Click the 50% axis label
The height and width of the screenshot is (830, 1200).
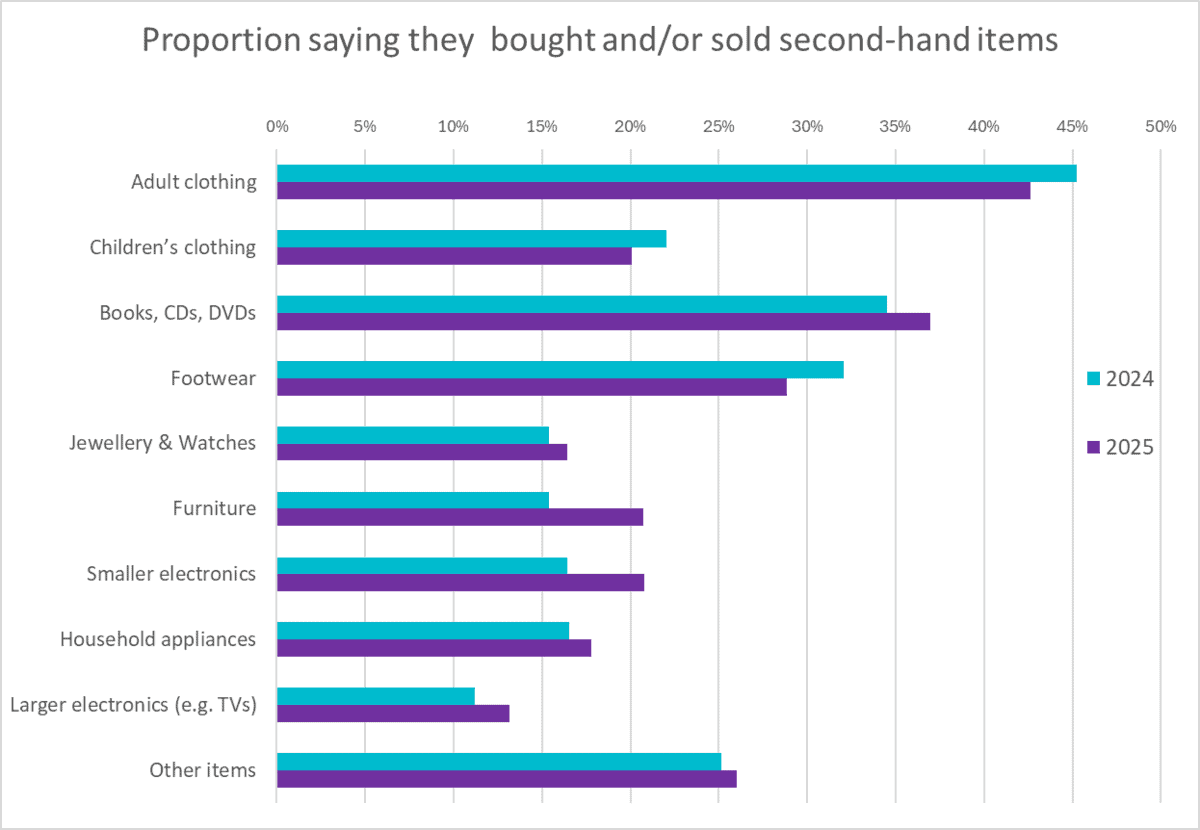(x=1160, y=127)
